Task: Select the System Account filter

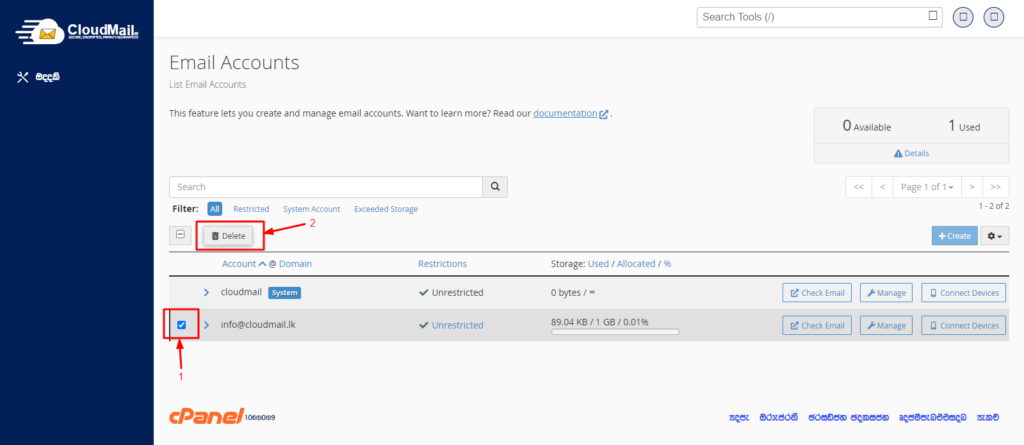Action: [x=311, y=209]
